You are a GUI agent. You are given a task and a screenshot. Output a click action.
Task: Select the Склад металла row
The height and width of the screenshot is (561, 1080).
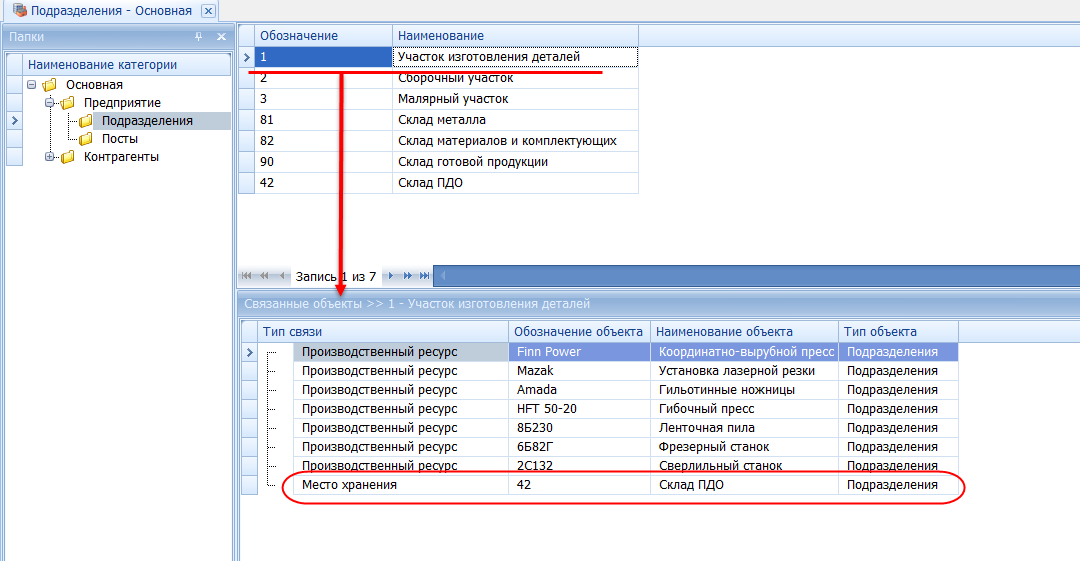441,120
